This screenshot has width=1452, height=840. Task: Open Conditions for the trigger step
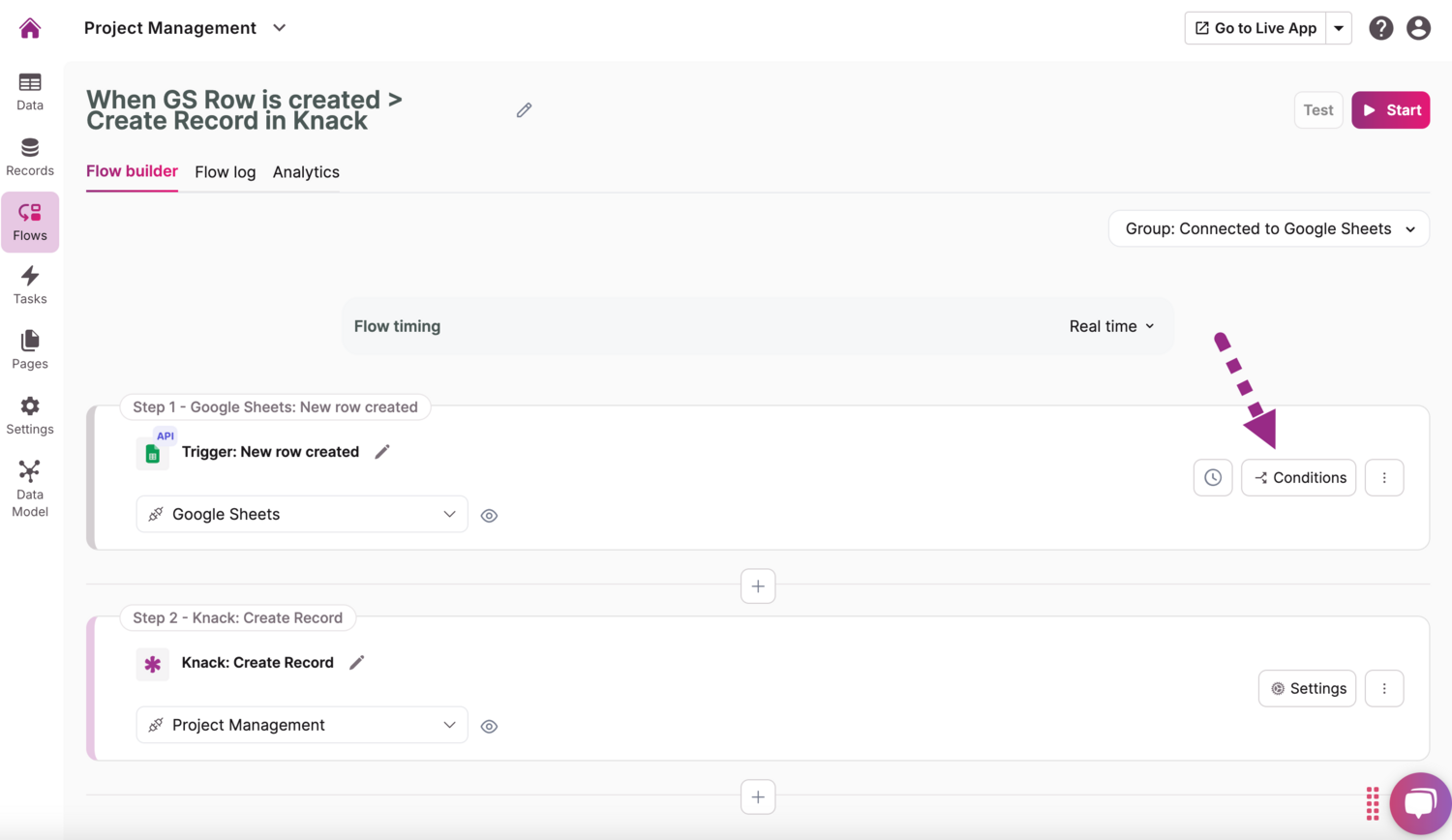point(1299,477)
